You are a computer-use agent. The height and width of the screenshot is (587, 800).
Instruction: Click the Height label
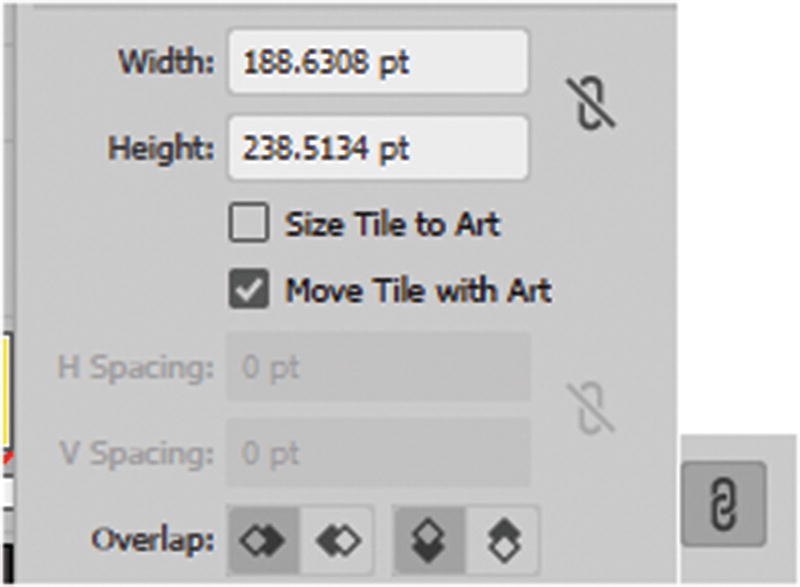pos(161,148)
